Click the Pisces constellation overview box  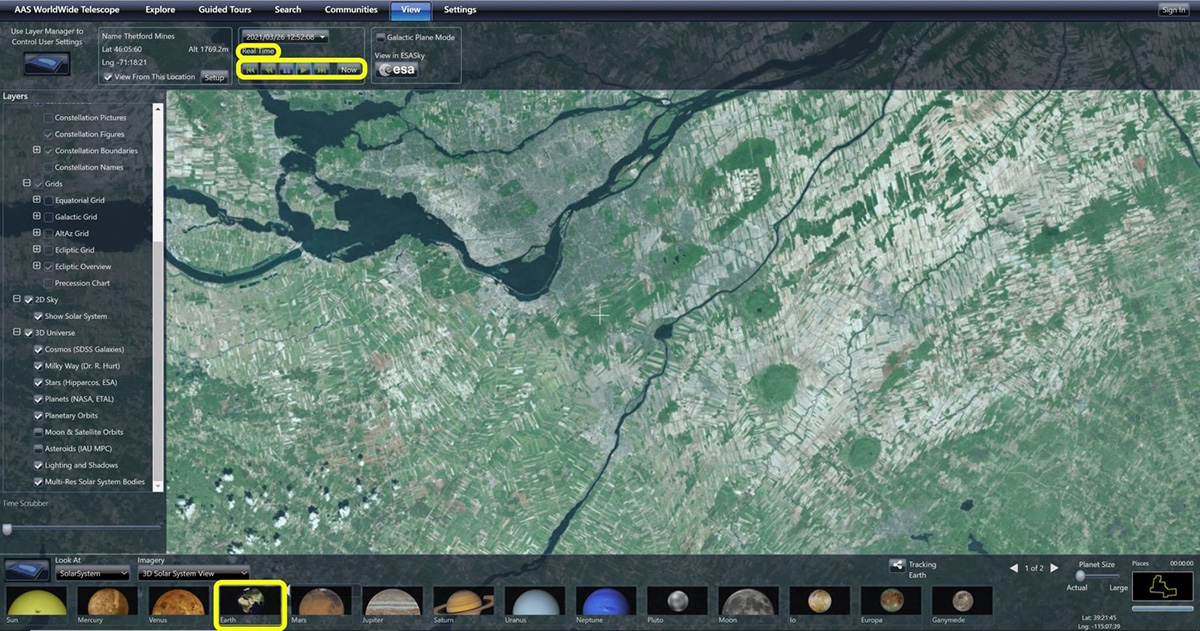1163,587
